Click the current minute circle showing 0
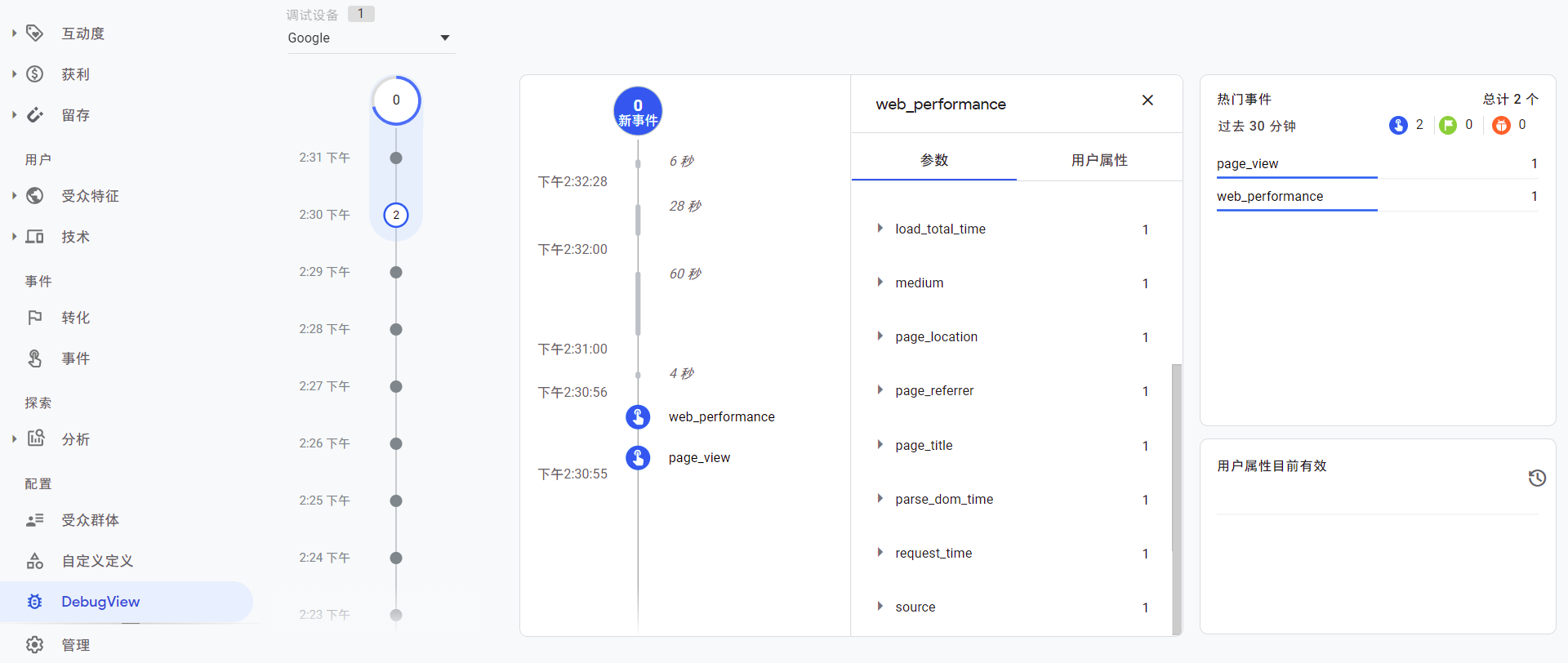Viewport: 1568px width, 663px height. 396,100
